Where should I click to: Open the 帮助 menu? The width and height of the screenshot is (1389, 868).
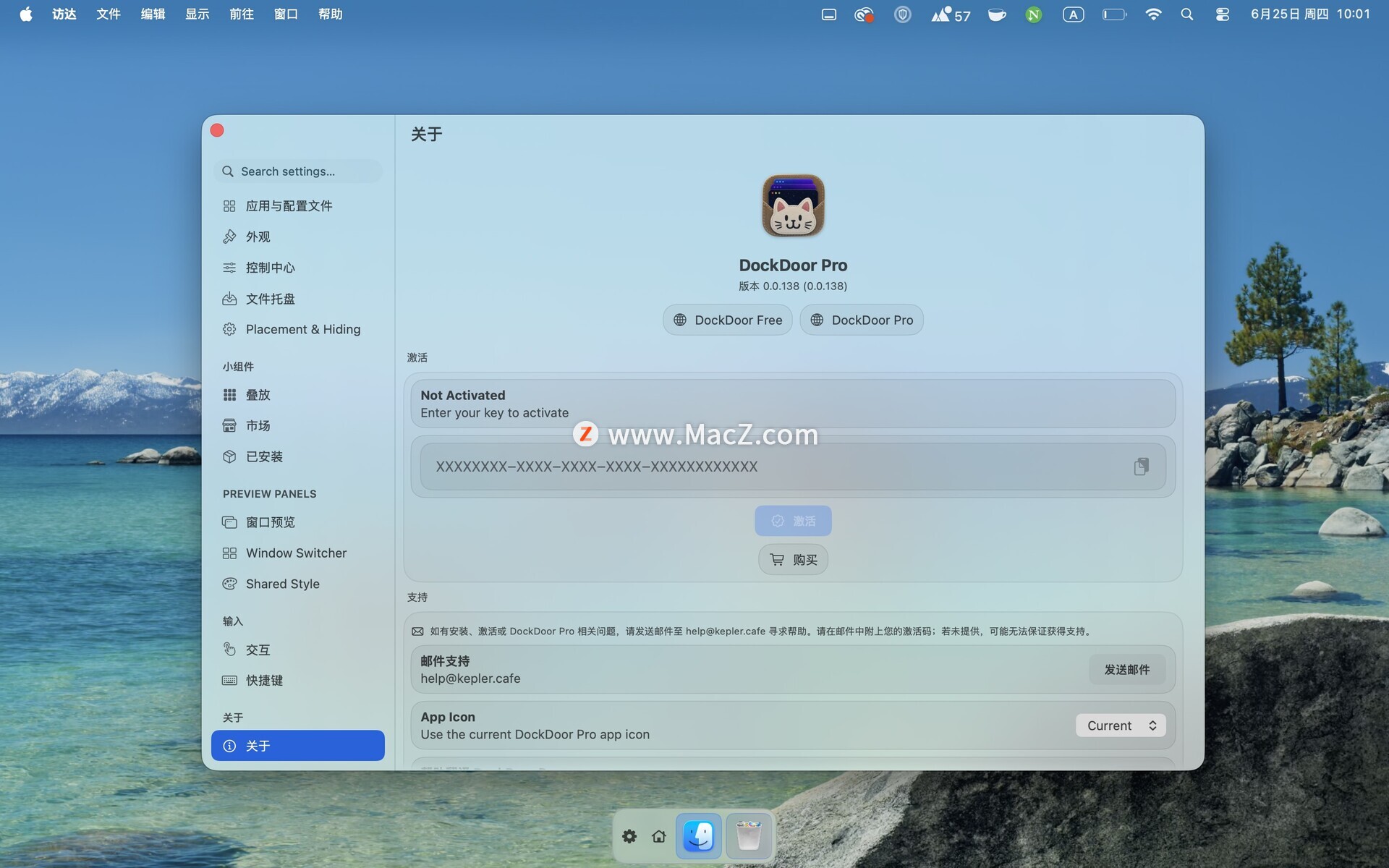pyautogui.click(x=331, y=14)
